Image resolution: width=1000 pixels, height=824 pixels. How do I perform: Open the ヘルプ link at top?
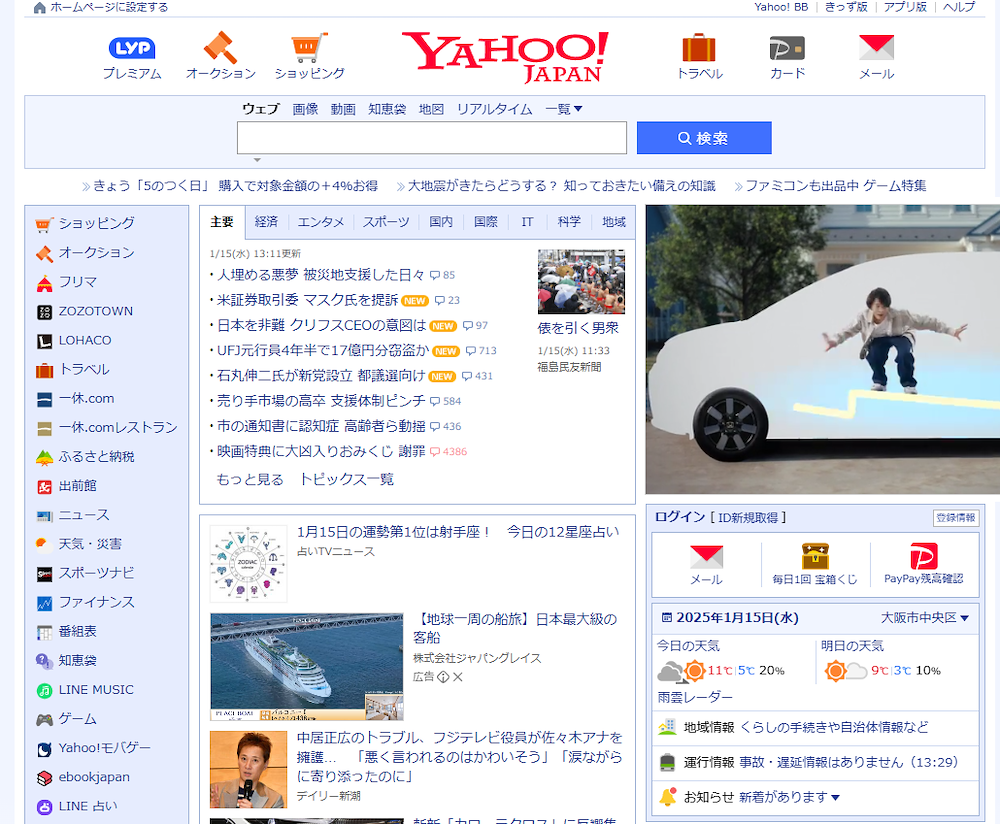coord(959,7)
